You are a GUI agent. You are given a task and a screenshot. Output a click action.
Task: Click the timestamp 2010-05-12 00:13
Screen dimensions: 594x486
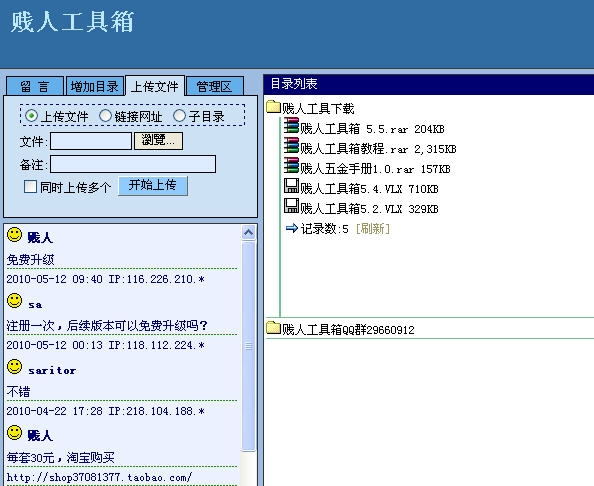55,345
